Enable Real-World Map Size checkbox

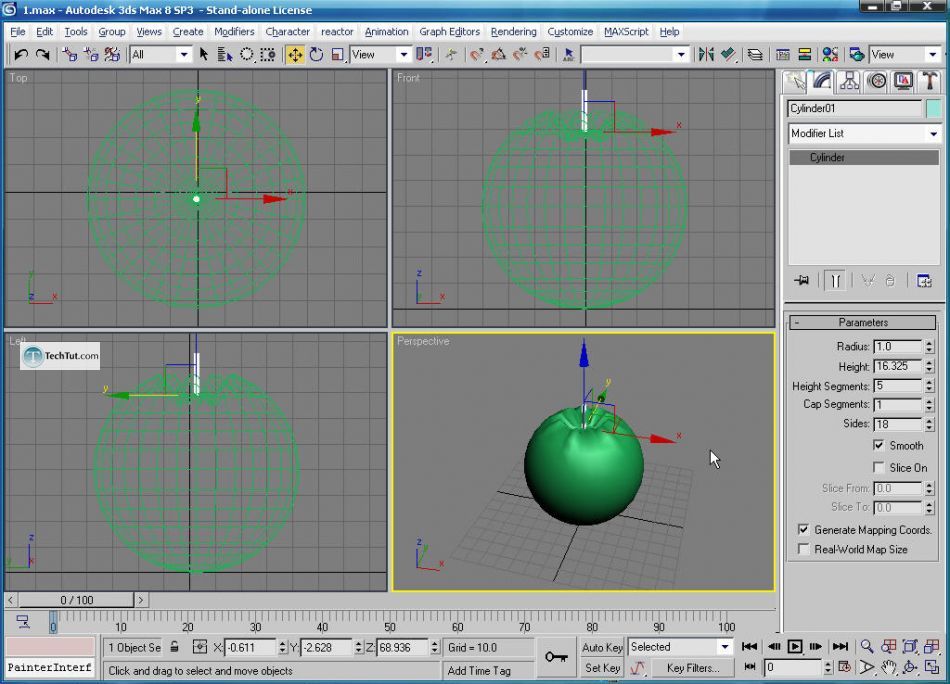pyautogui.click(x=803, y=549)
